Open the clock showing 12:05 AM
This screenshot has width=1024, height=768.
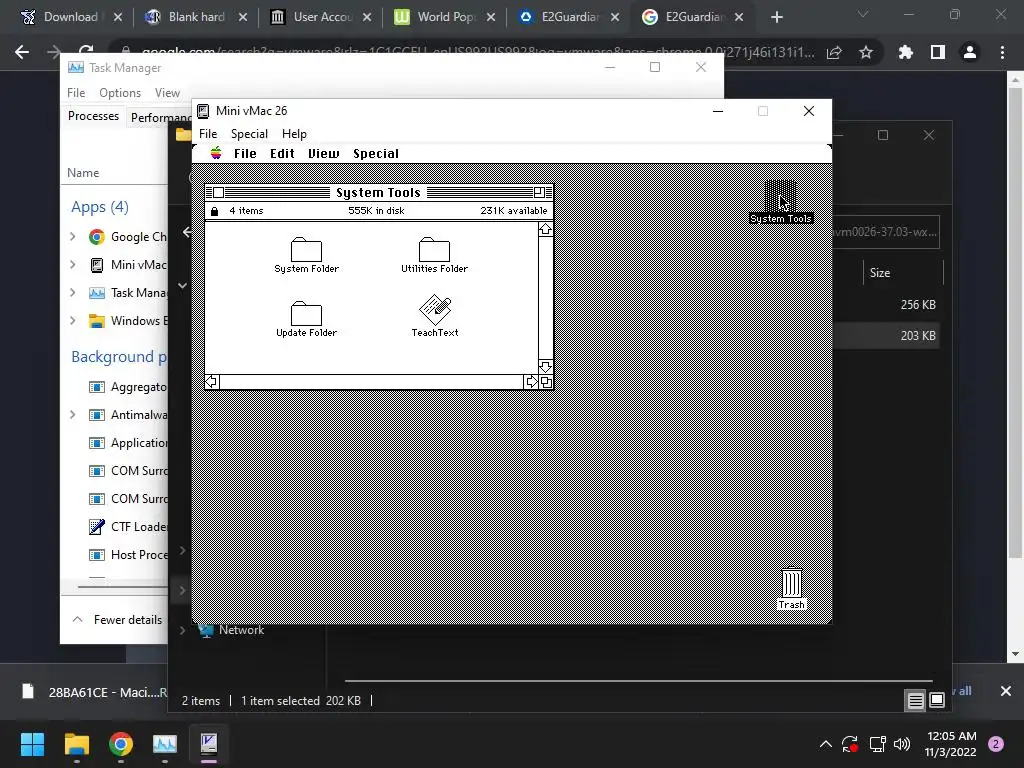coord(951,744)
